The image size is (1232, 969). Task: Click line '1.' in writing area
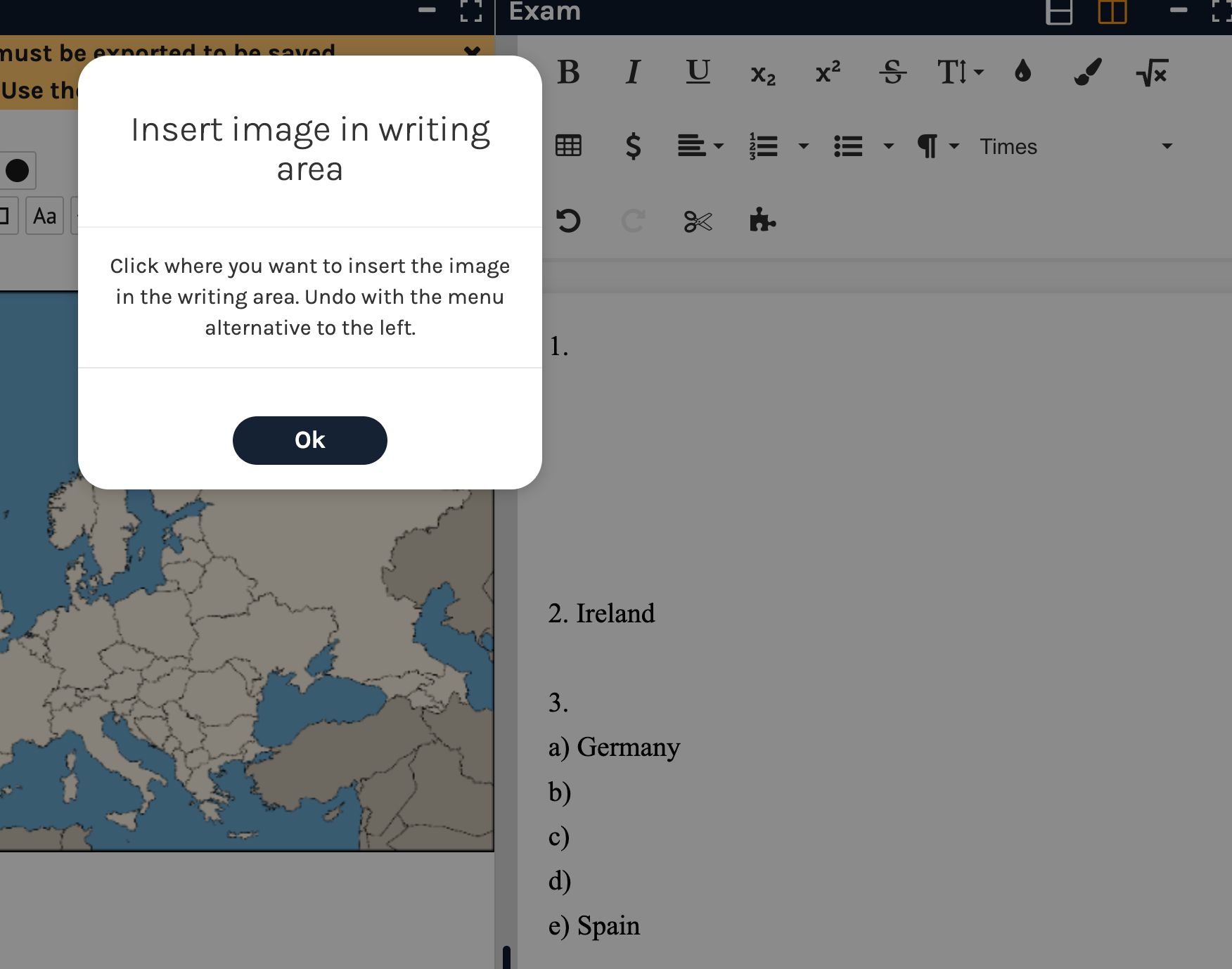[559, 347]
